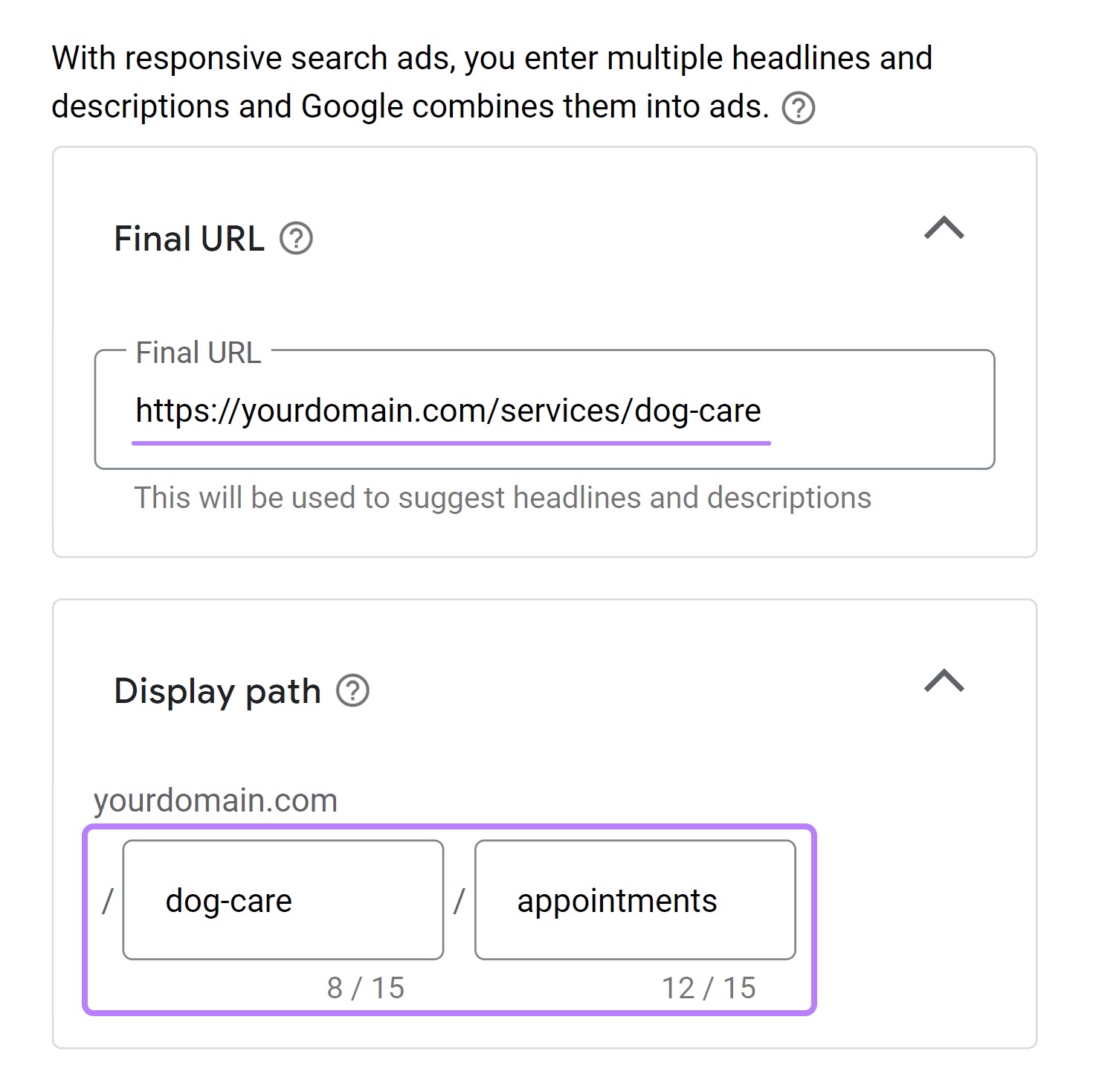Screen dimensions: 1093x1092
Task: Click the 12 / 15 counter under appointments
Action: 709,989
